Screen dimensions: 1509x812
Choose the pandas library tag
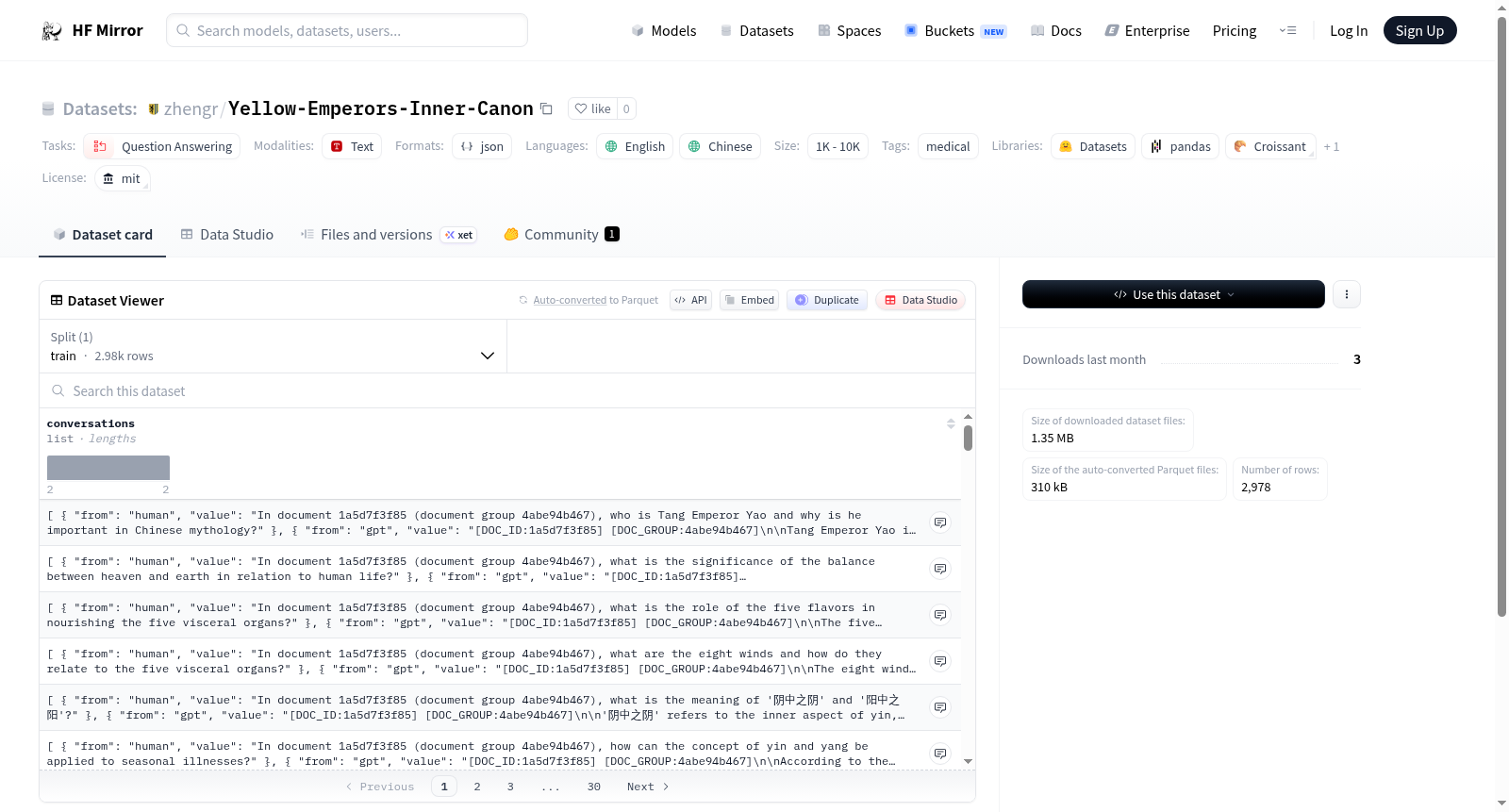[1180, 146]
